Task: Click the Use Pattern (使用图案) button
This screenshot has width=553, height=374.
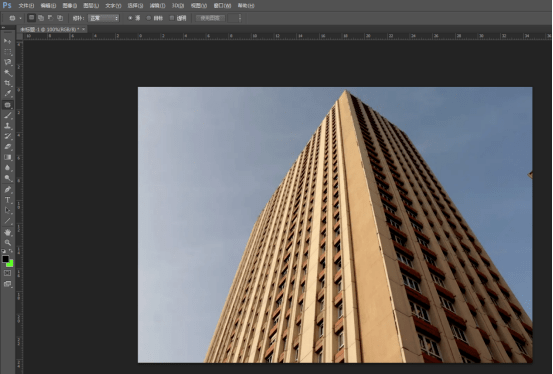Action: click(210, 18)
